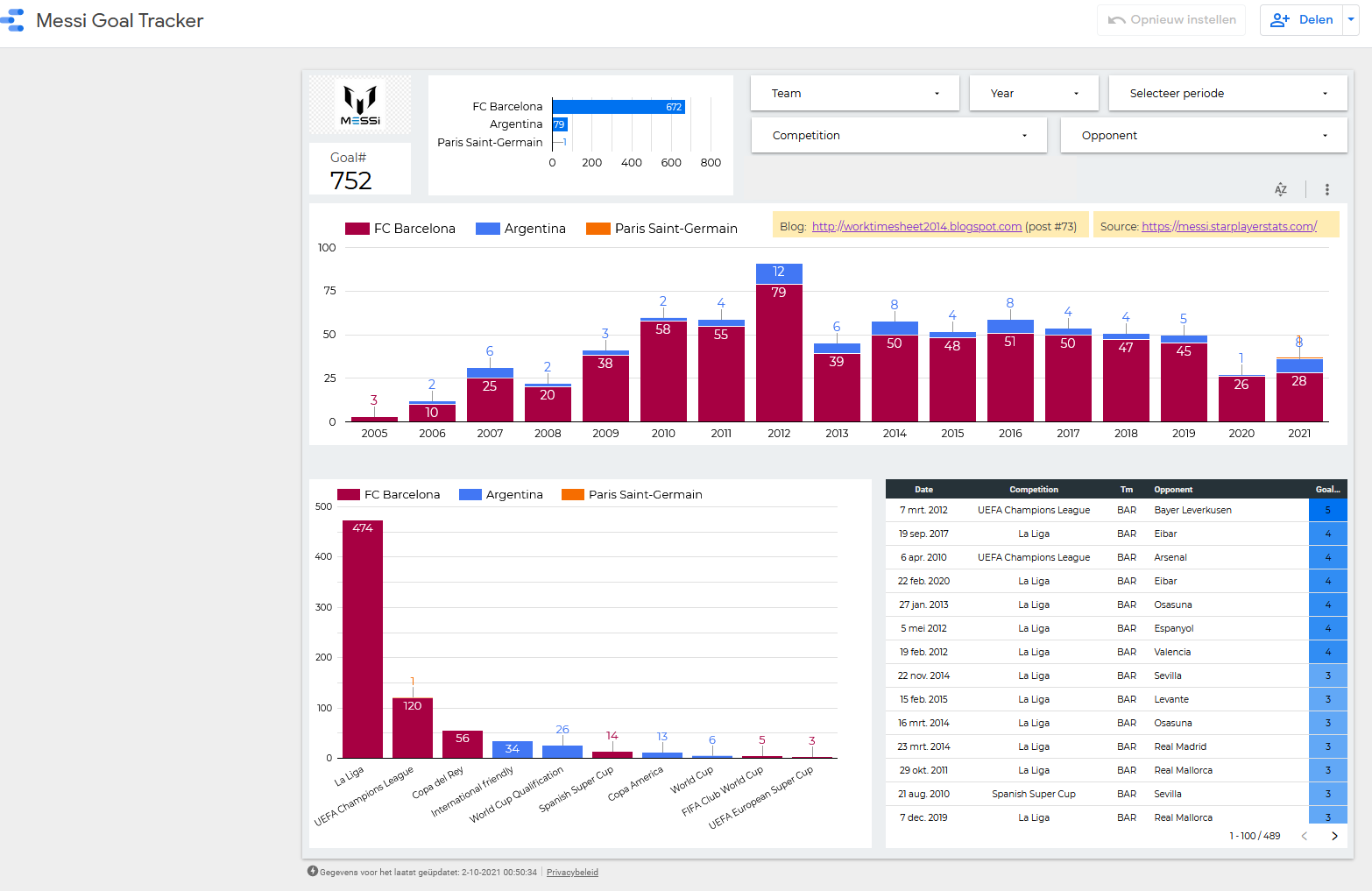Open the Selecteer periode date selector

(x=1227, y=93)
